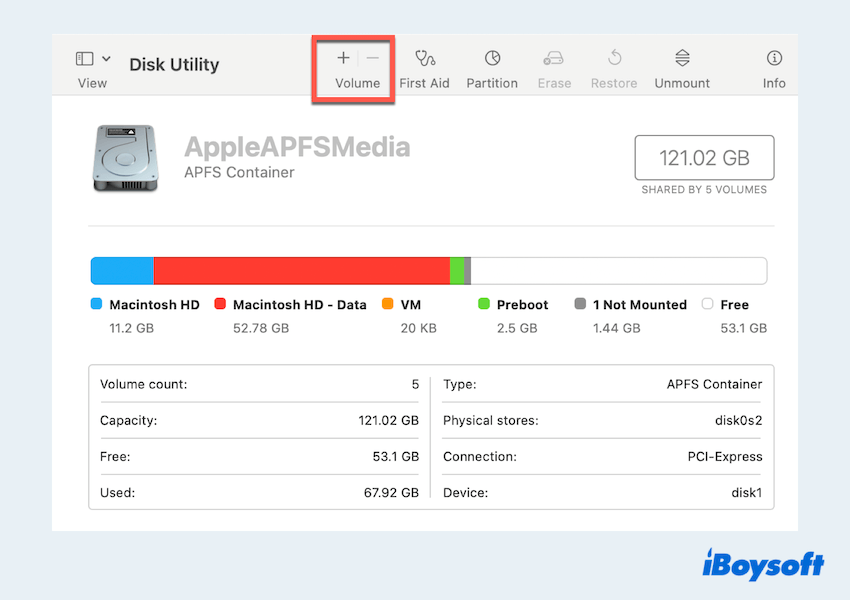Click the Free legend label
The image size is (850, 600).
[735, 305]
